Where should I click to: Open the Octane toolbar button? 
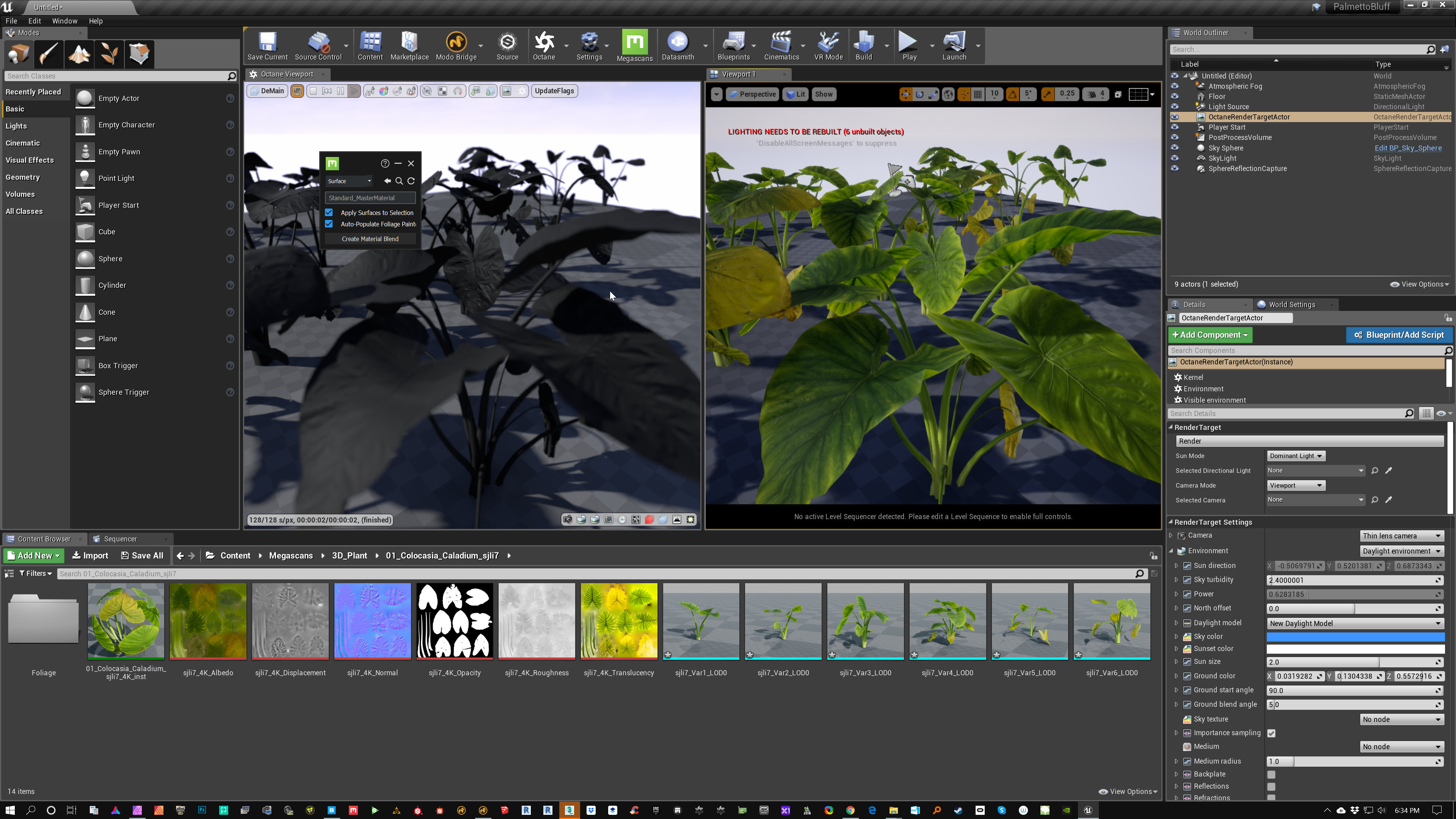coord(544,45)
